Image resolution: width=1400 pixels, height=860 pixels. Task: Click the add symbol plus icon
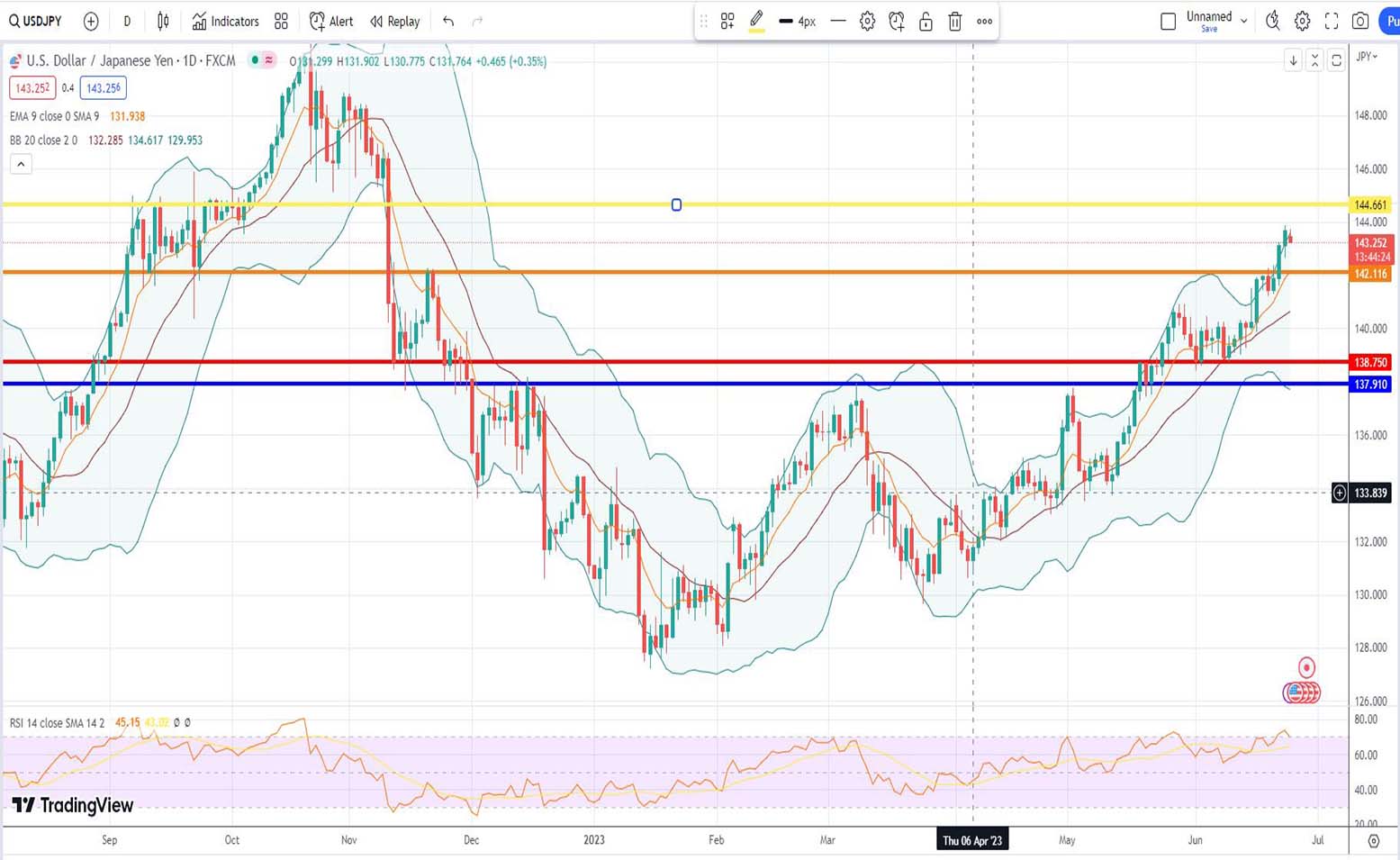(x=91, y=21)
